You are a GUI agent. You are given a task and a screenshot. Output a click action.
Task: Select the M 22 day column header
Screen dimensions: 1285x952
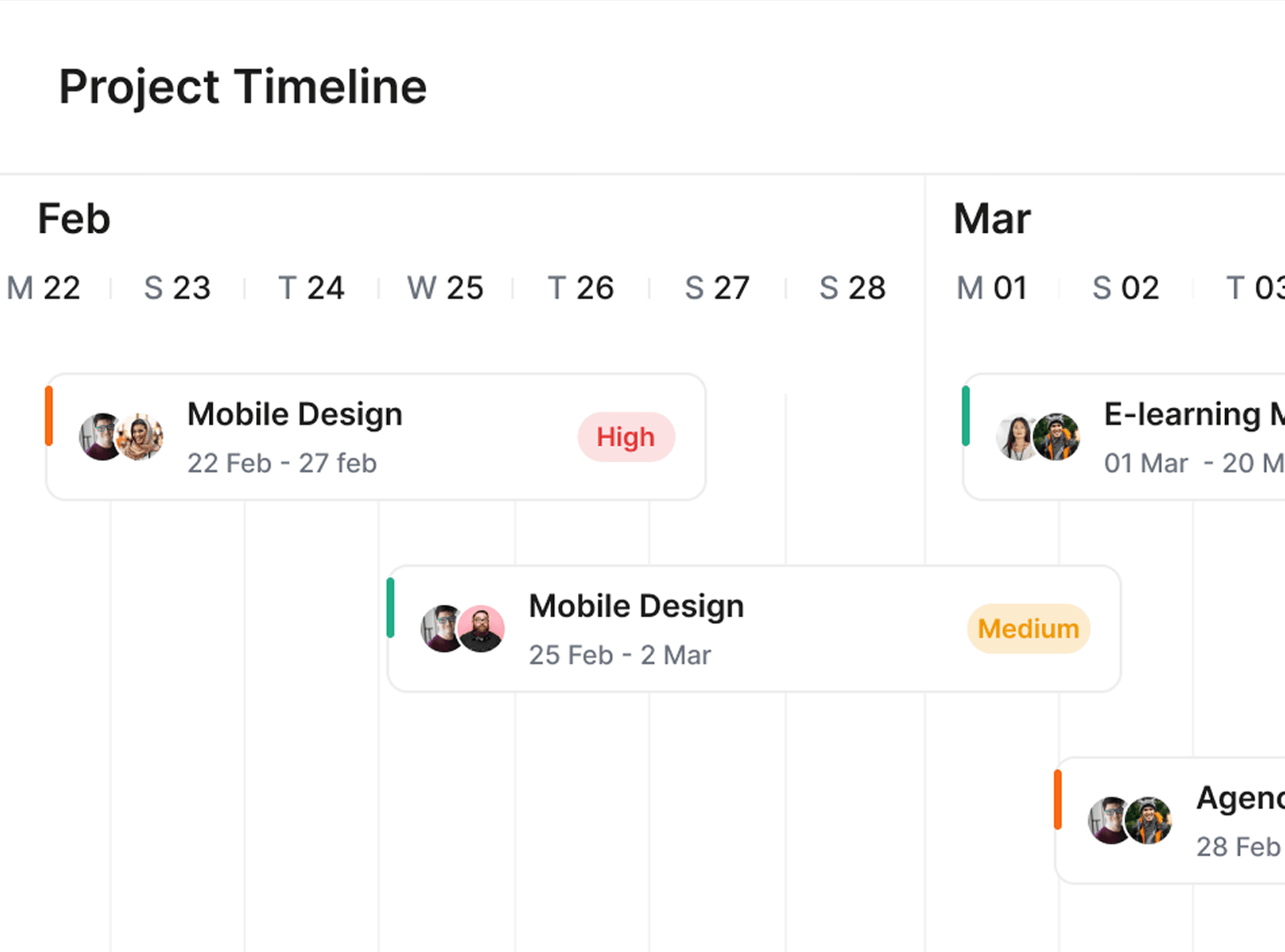click(x=43, y=288)
